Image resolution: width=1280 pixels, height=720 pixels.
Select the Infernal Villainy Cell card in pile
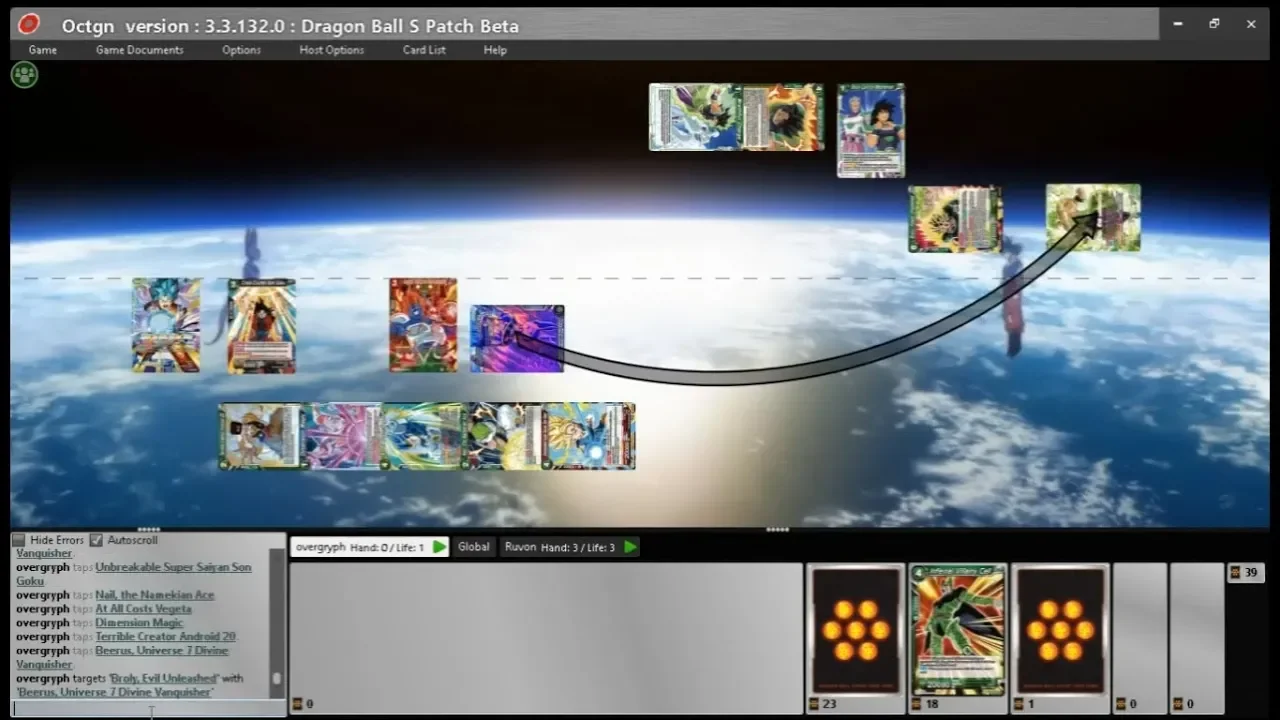click(x=958, y=630)
